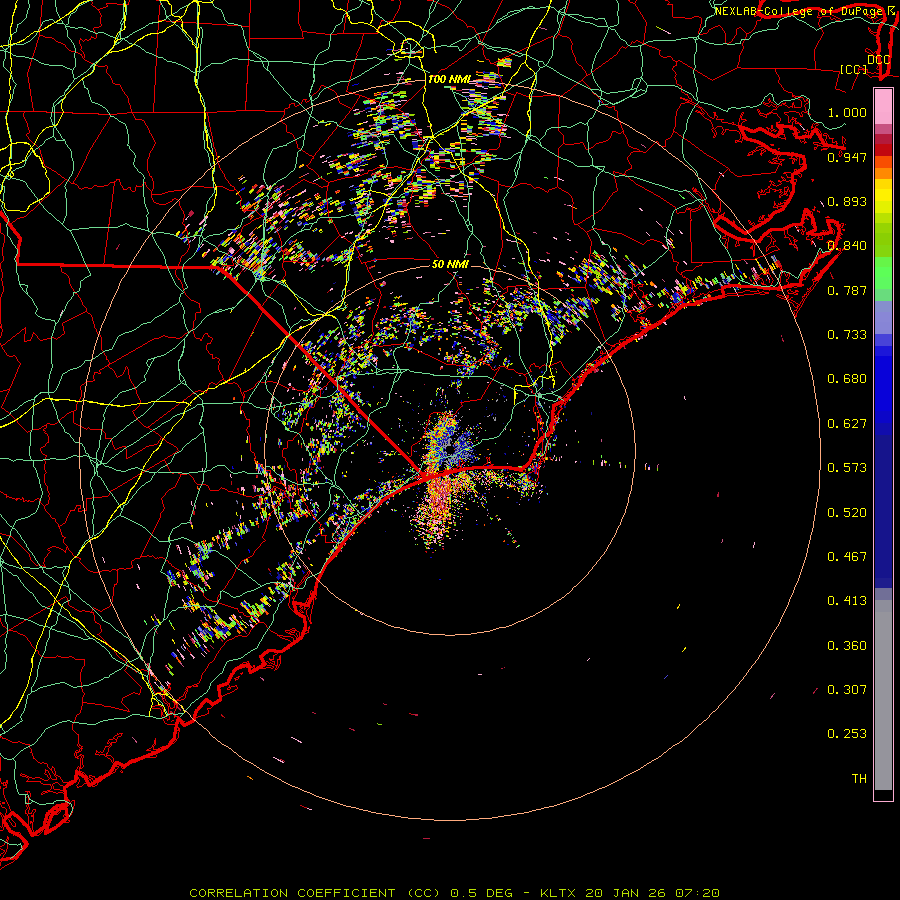Click the 0.893 scale label
Image resolution: width=900 pixels, height=900 pixels.
click(847, 201)
